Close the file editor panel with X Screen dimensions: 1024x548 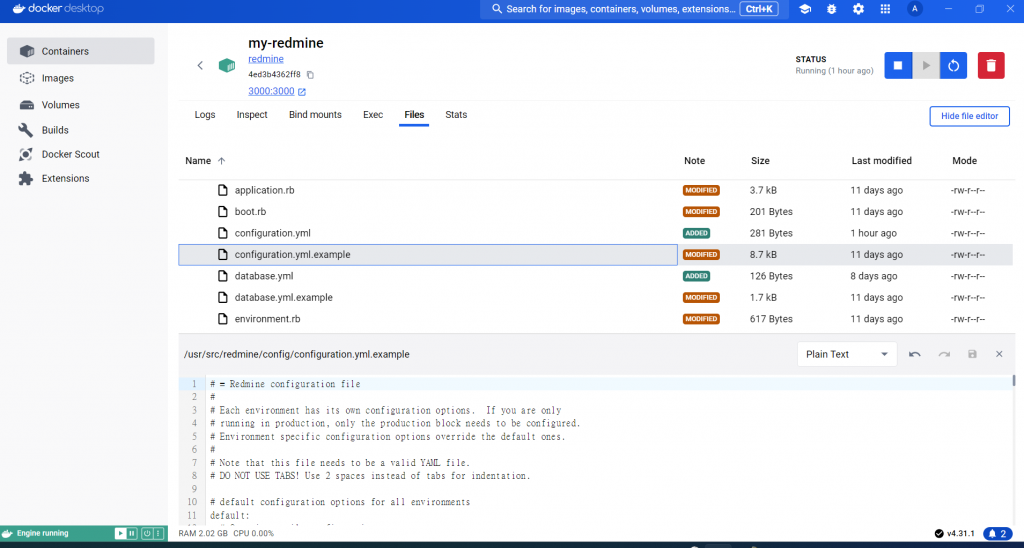click(x=999, y=354)
